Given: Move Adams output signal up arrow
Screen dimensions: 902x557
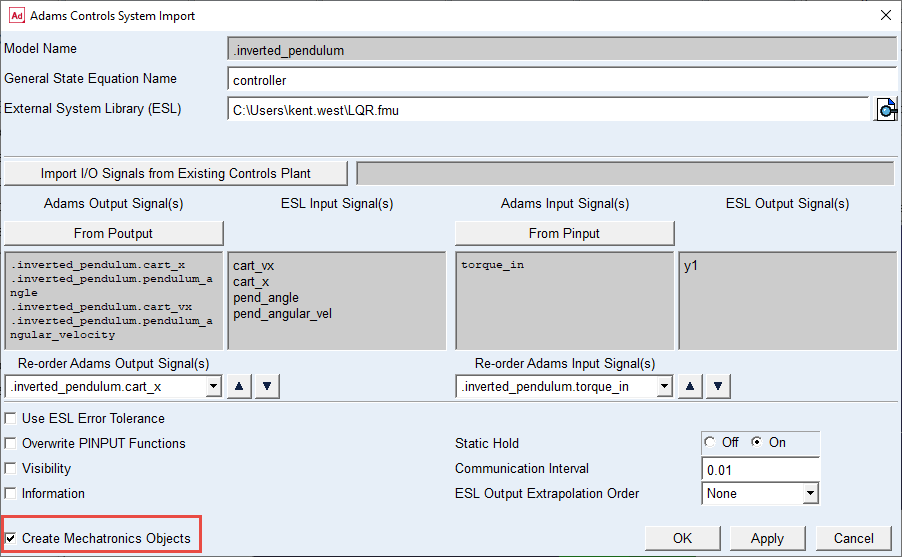Looking at the screenshot, I should (x=238, y=386).
